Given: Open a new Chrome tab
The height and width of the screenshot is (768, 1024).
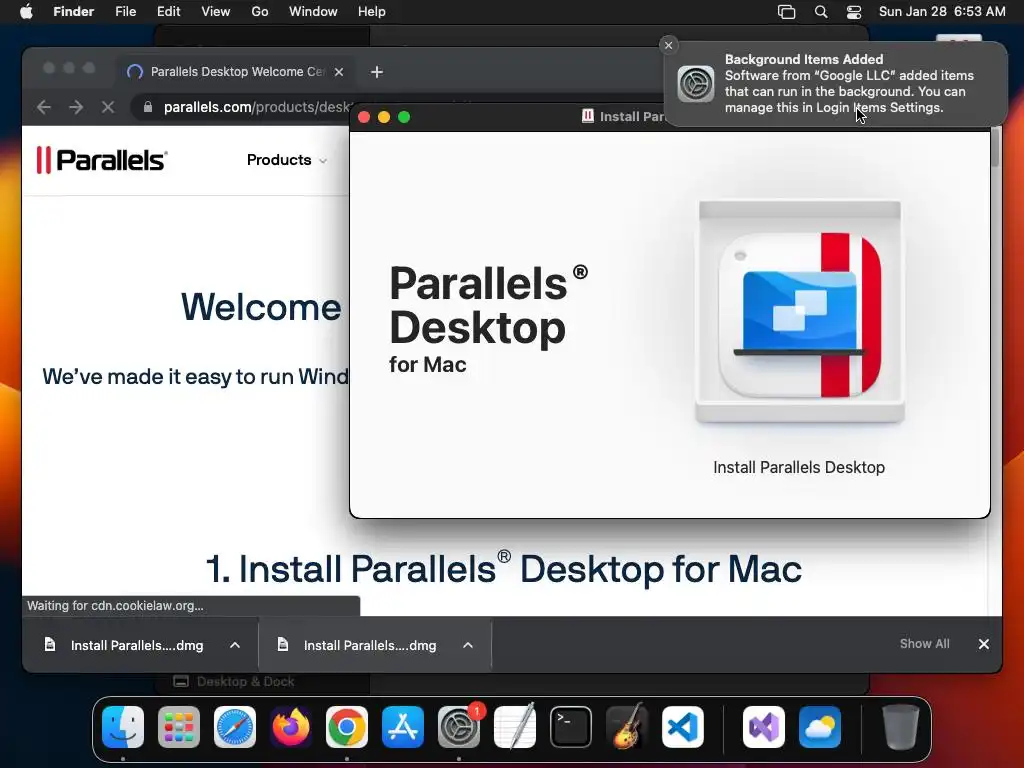Looking at the screenshot, I should [377, 72].
